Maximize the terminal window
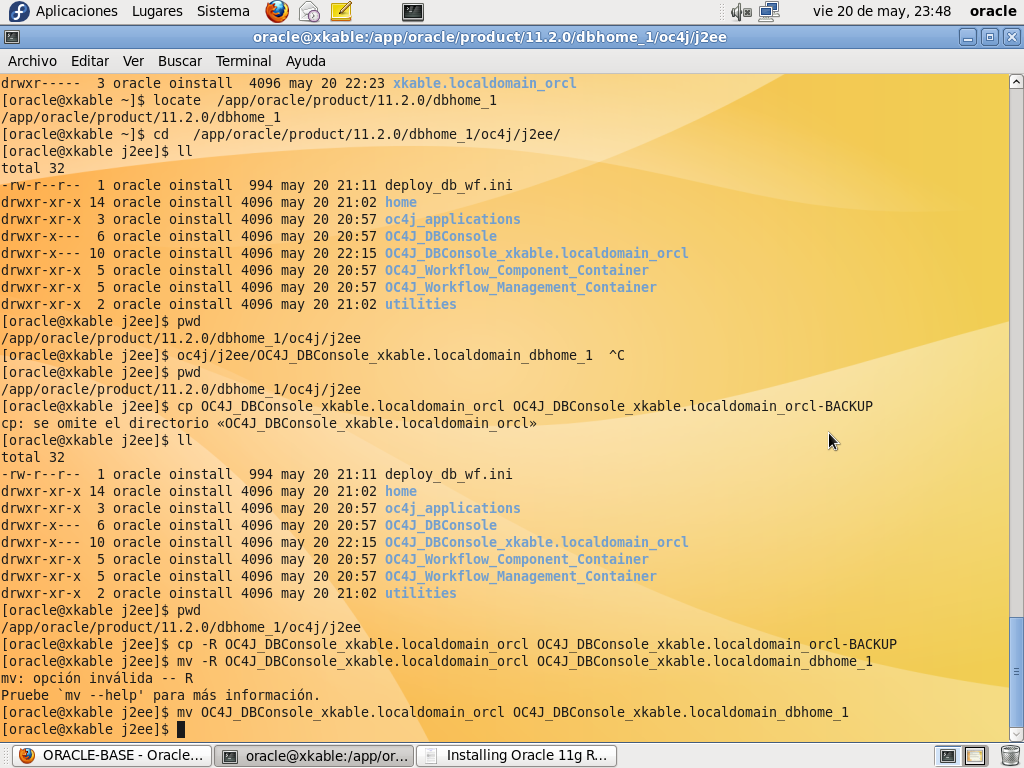 tap(989, 37)
